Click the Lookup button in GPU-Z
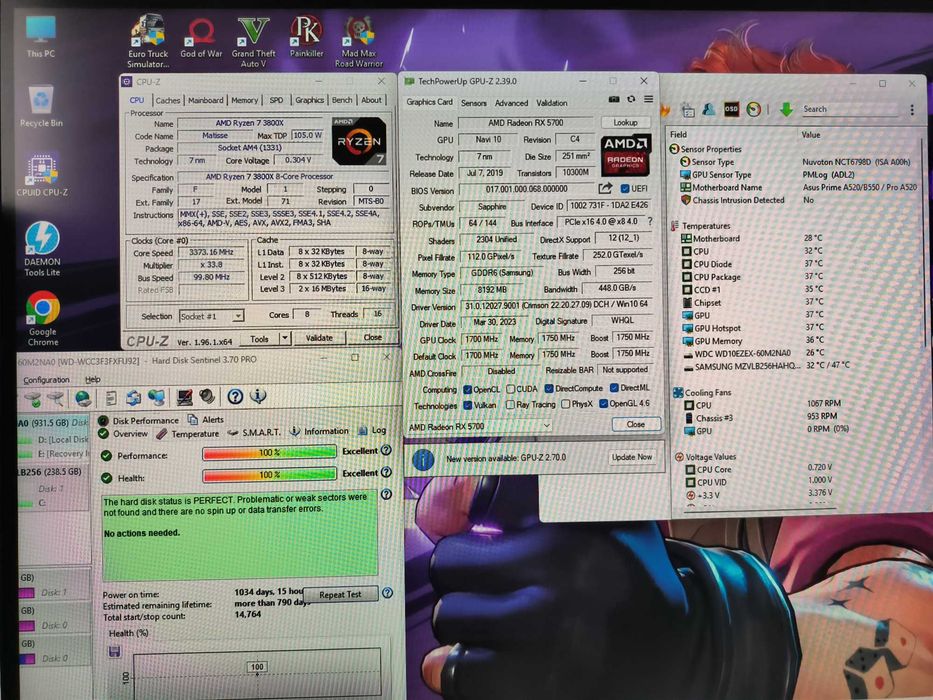The height and width of the screenshot is (700, 933). click(x=625, y=122)
